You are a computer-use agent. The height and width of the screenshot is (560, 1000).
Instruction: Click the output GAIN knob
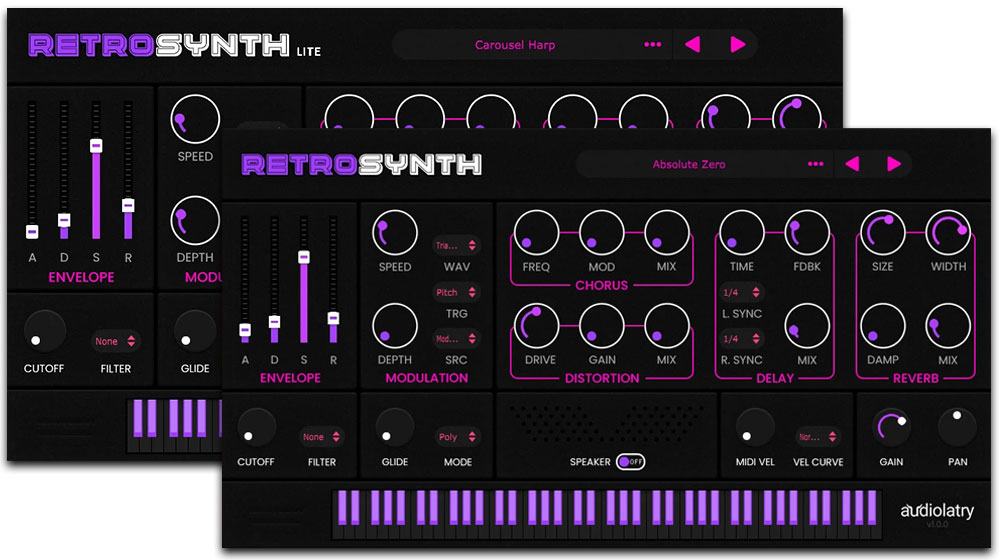tap(891, 429)
